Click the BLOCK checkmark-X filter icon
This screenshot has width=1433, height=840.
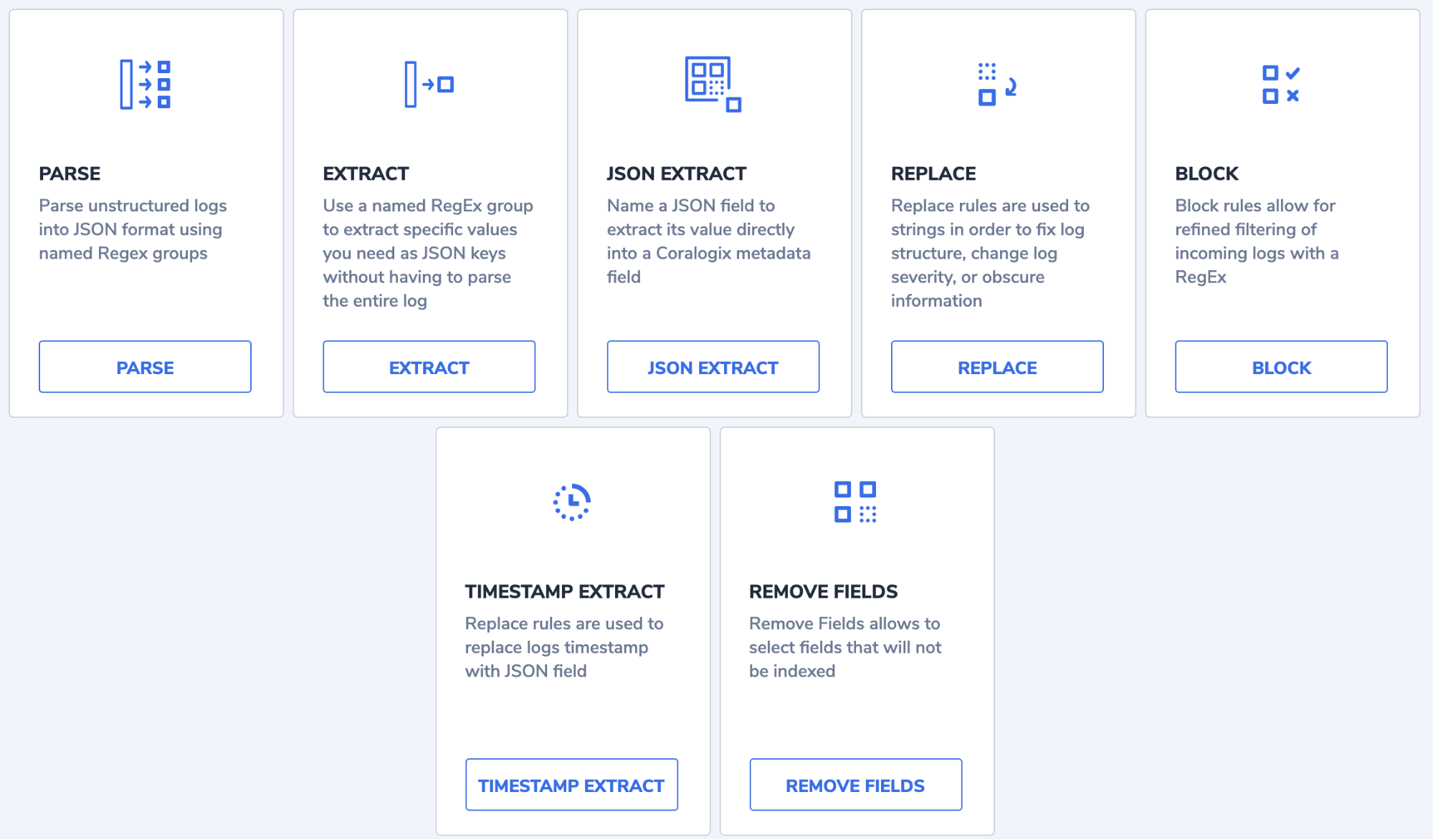point(1280,84)
